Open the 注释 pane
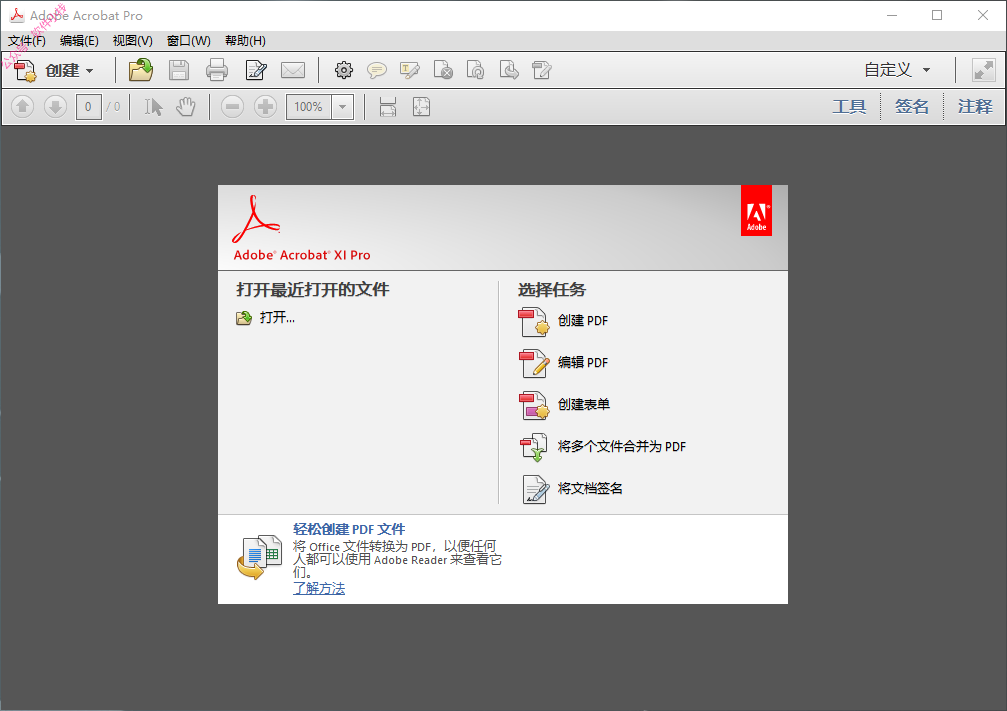 click(975, 107)
